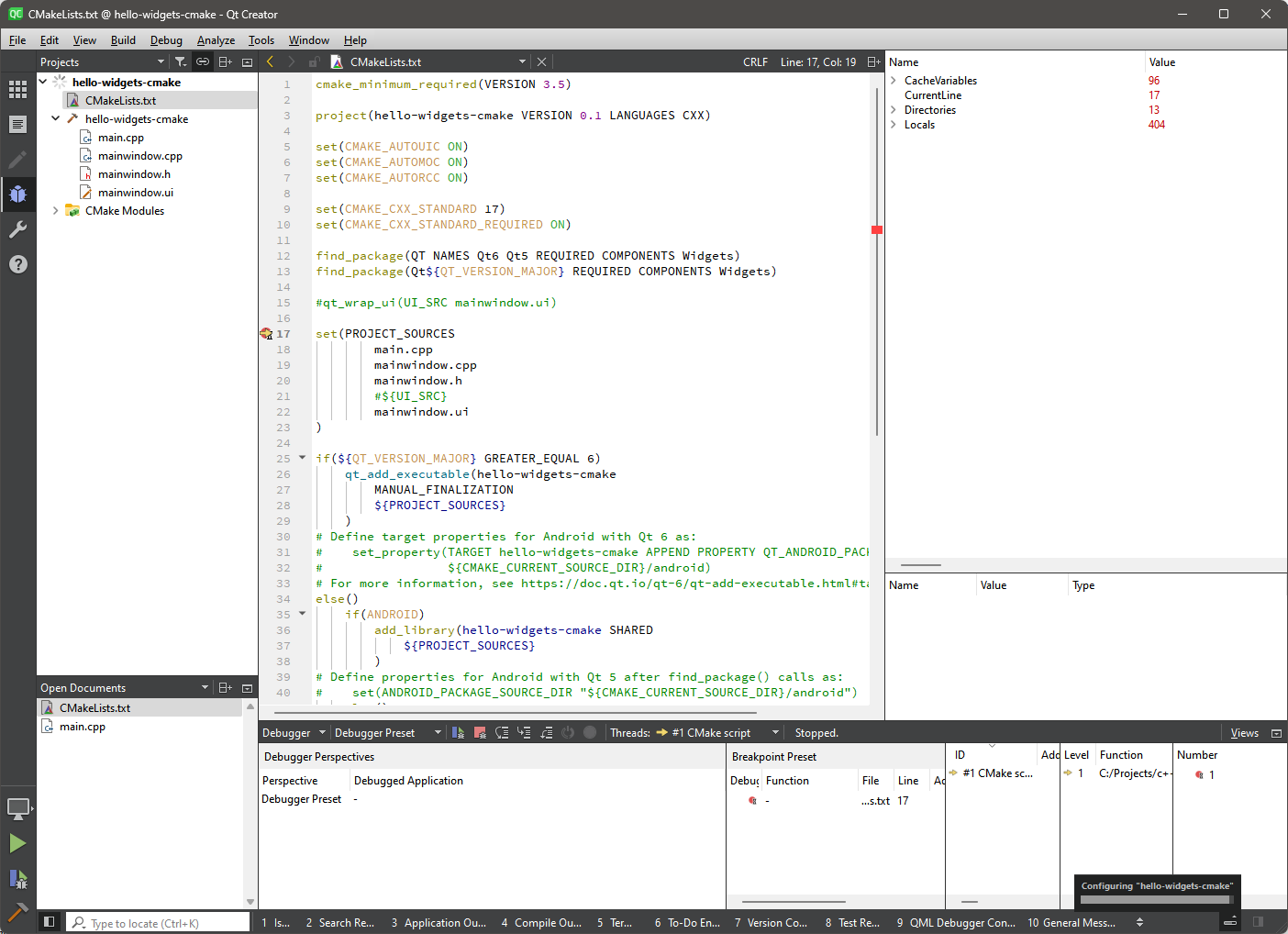Open the Analyze menu

click(x=216, y=39)
